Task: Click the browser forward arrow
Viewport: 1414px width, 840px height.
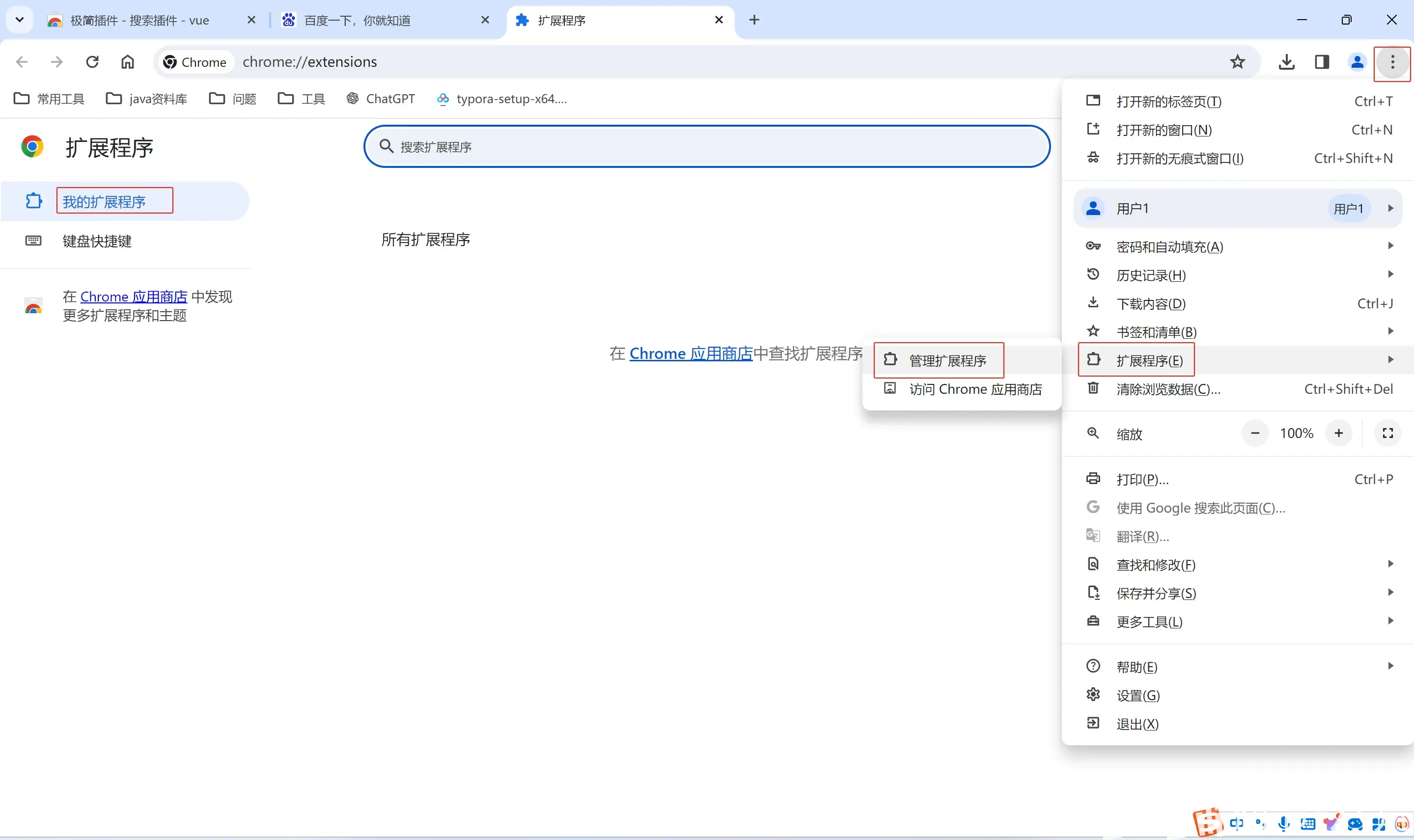Action: pos(56,62)
